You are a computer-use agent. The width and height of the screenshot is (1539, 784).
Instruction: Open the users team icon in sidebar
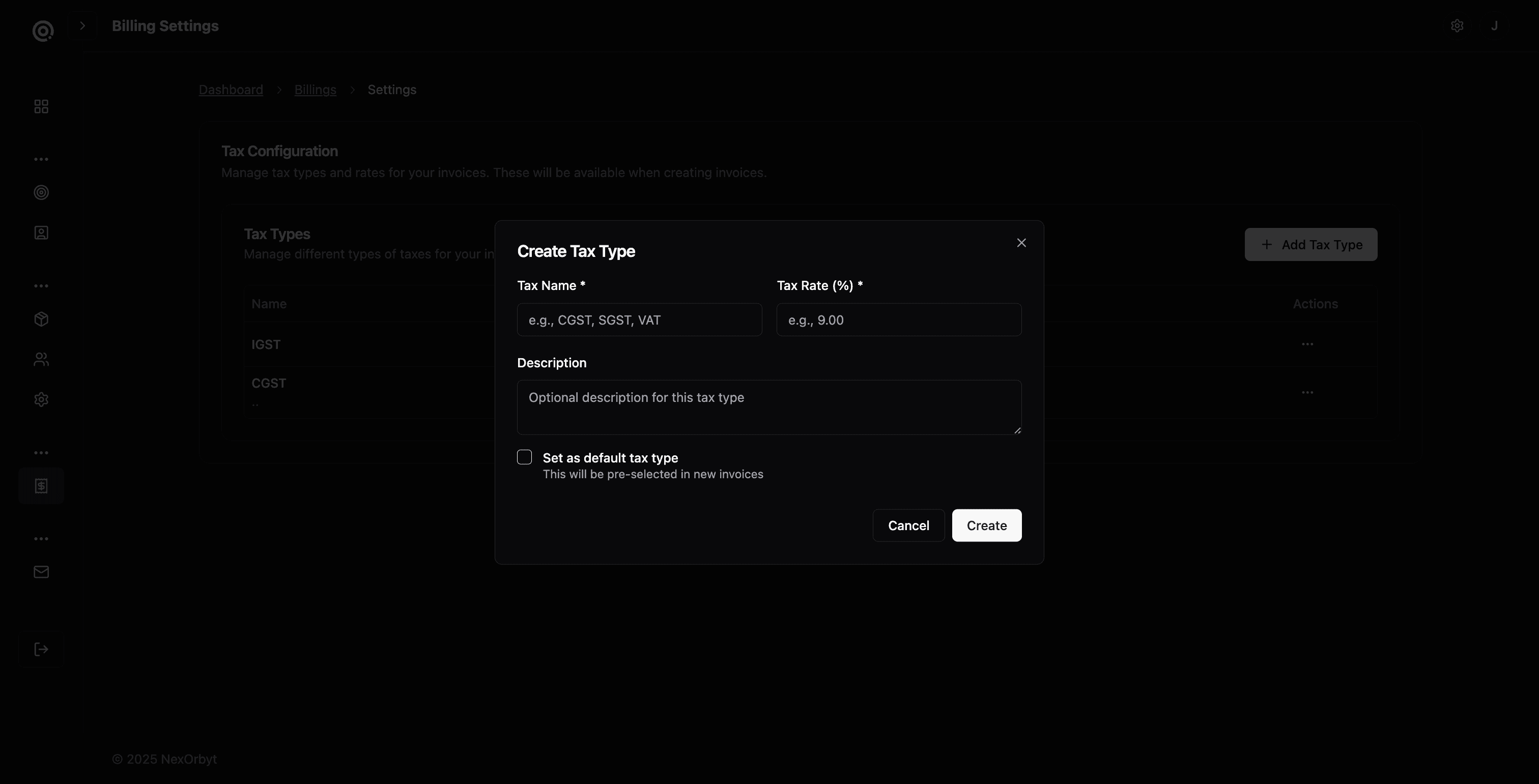point(41,360)
